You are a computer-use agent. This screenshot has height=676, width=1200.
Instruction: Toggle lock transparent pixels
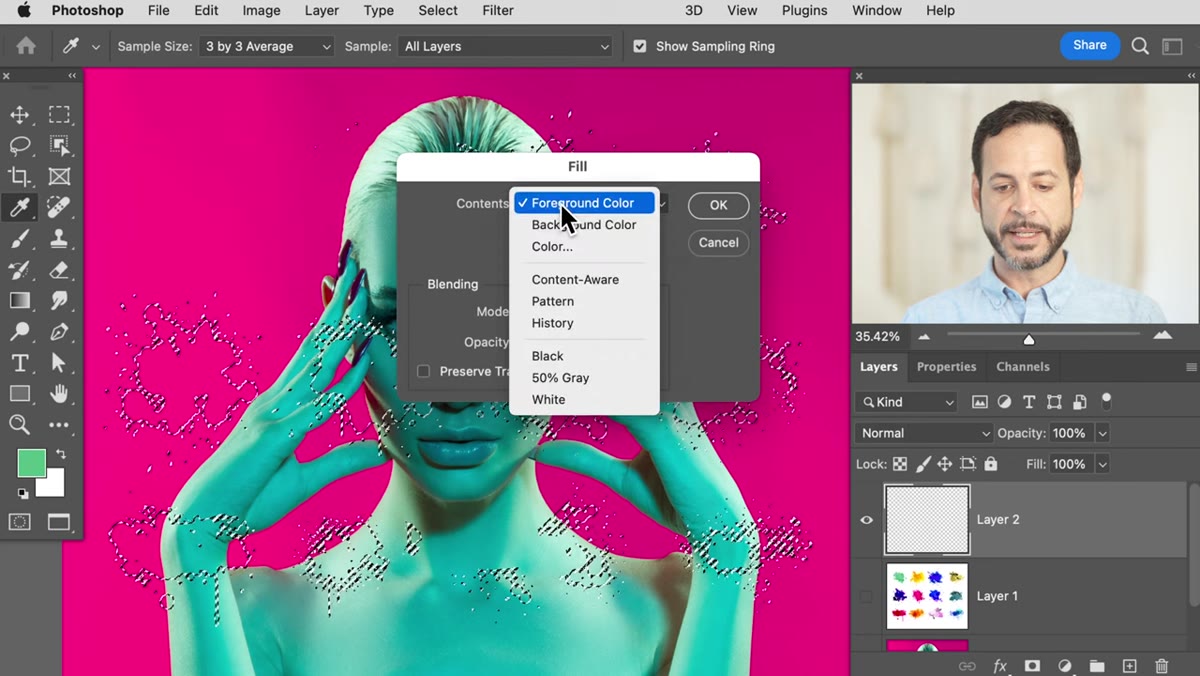point(900,464)
